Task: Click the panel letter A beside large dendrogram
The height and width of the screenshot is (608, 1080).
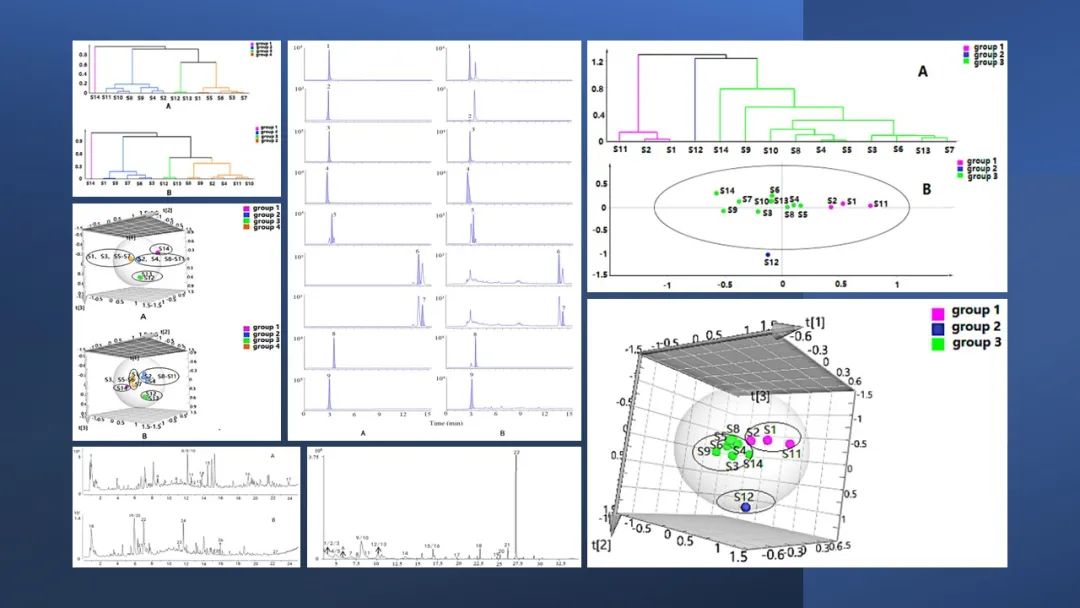Action: click(x=923, y=72)
